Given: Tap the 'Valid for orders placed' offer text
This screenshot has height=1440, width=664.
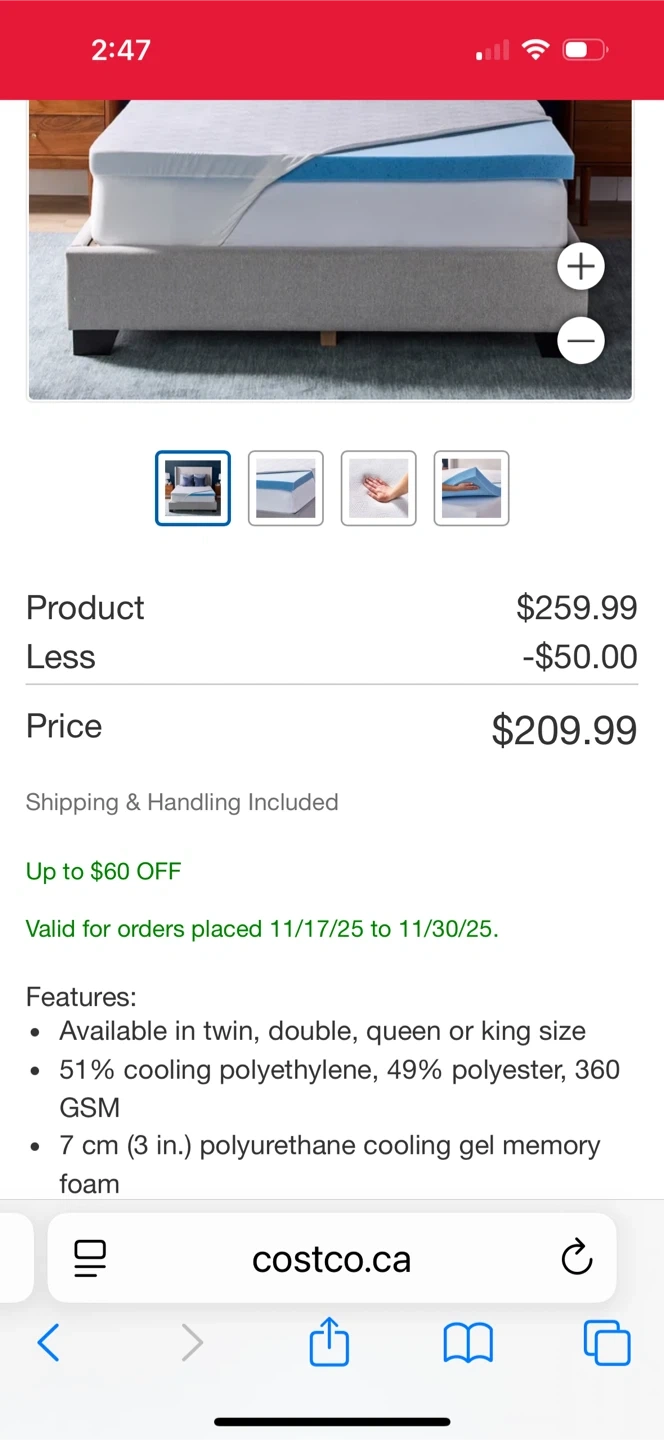Looking at the screenshot, I should coord(262,929).
